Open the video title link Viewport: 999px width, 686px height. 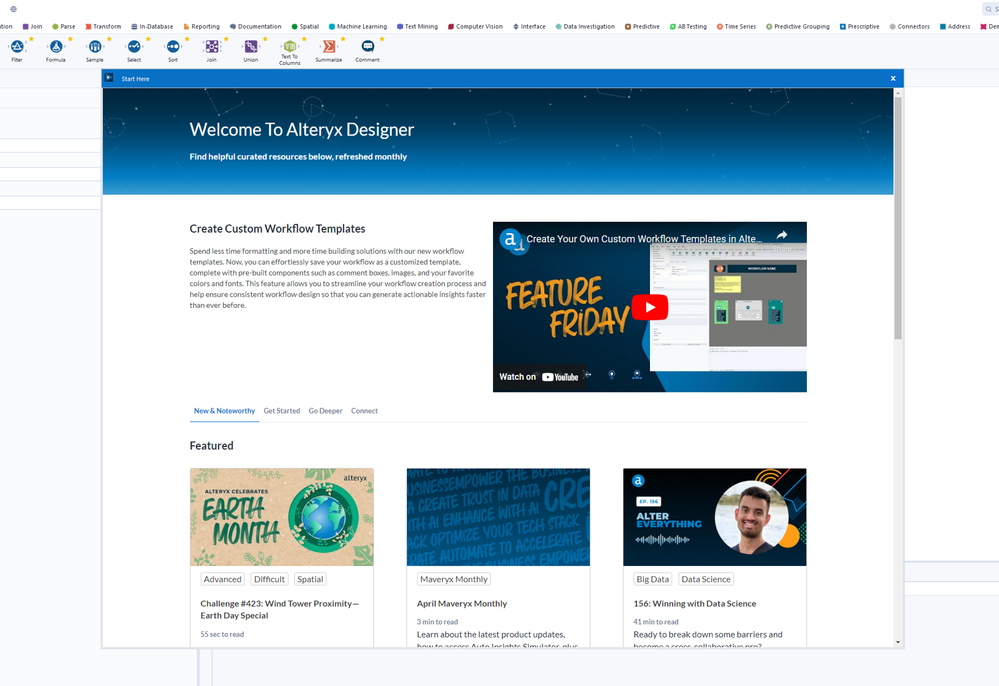[644, 239]
